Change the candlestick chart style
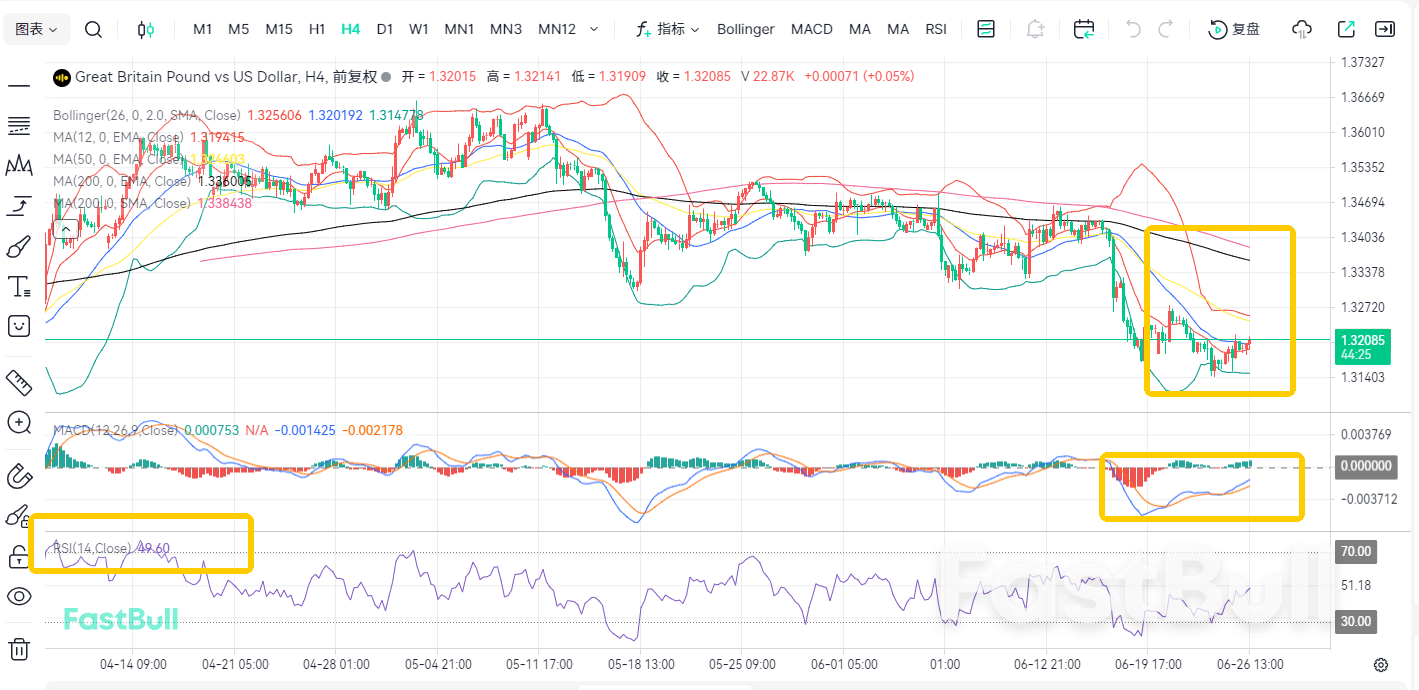1419x690 pixels. (146, 29)
